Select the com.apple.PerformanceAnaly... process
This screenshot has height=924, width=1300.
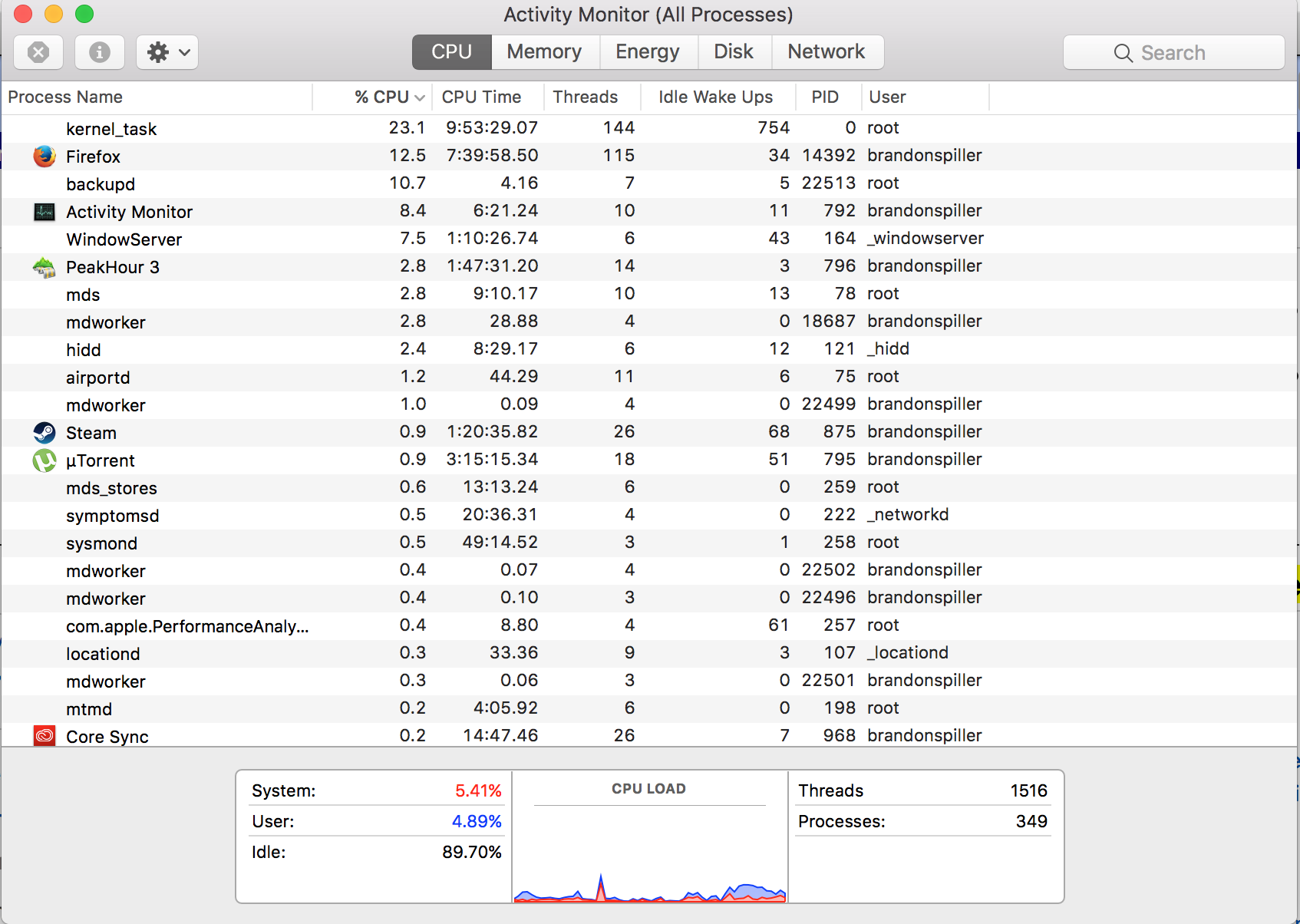pos(649,625)
